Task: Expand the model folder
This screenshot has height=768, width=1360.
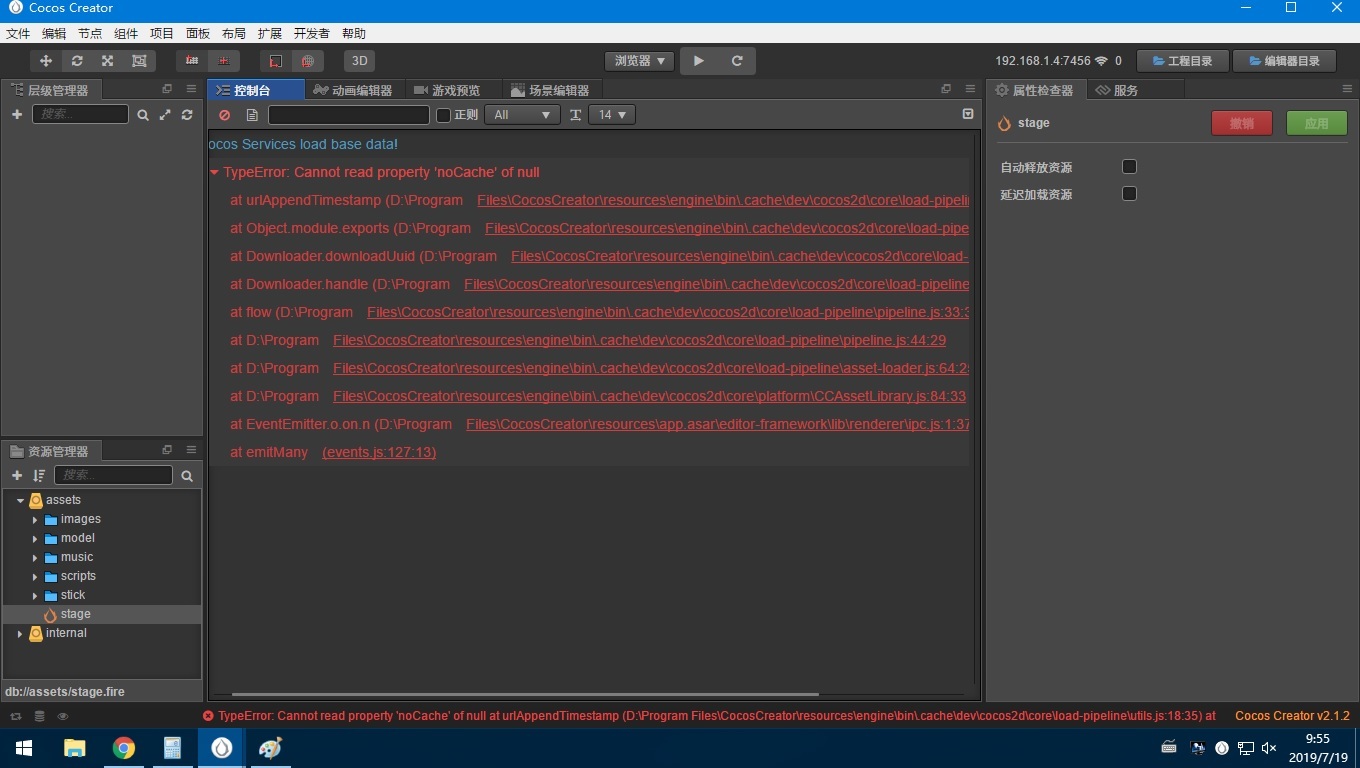Action: 35,539
